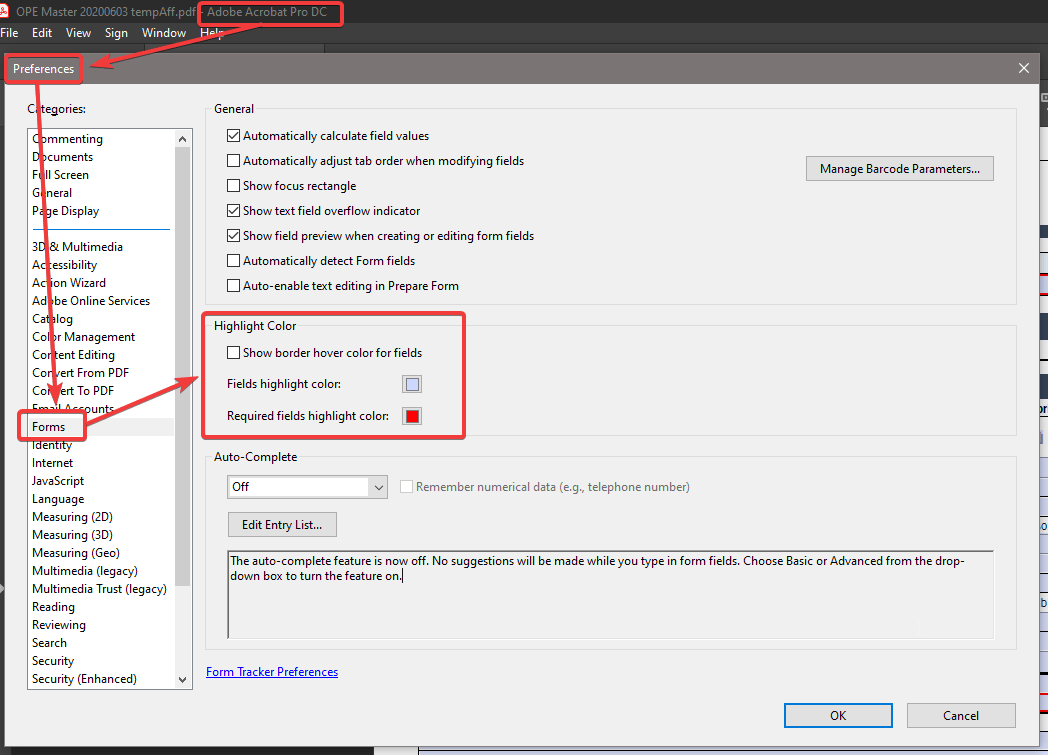Disable "Show text field overflow indicator"

[x=233, y=210]
